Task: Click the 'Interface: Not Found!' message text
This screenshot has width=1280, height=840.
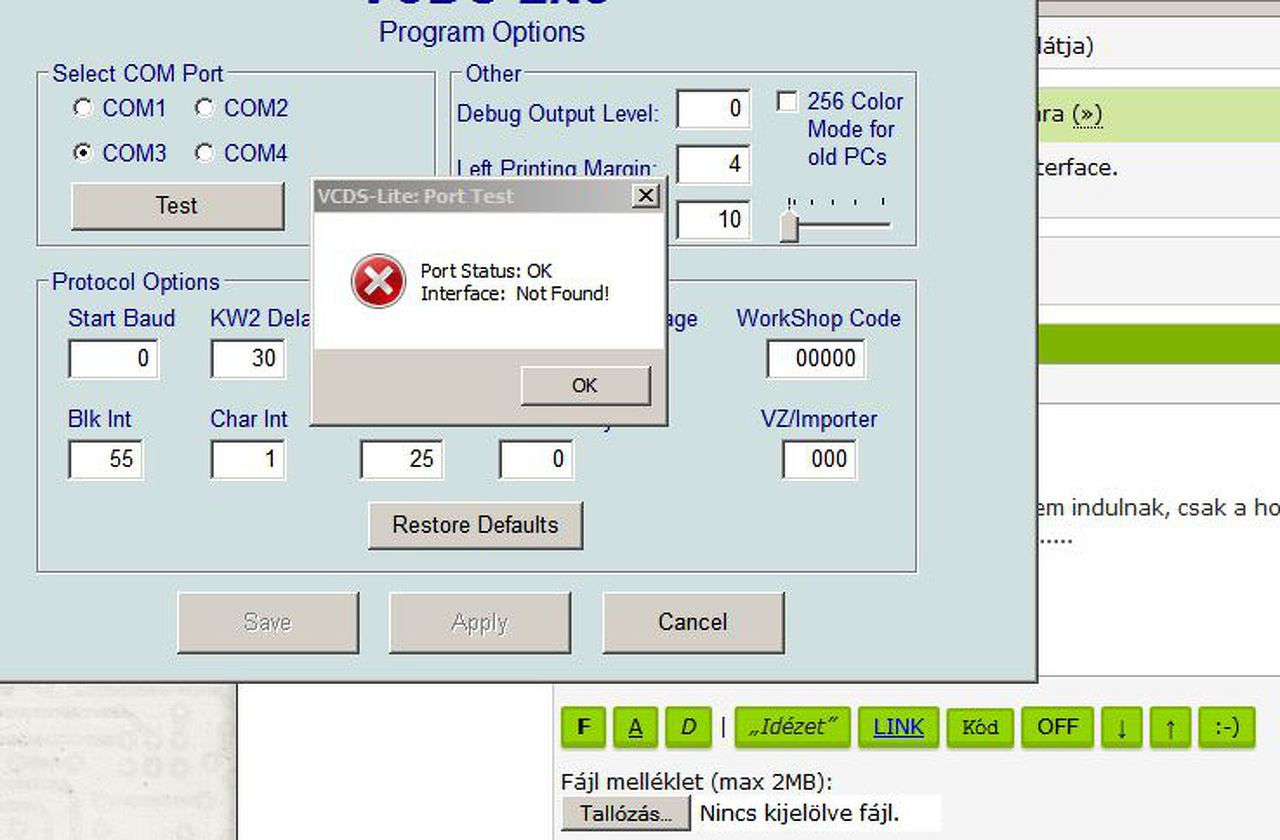Action: tap(515, 294)
